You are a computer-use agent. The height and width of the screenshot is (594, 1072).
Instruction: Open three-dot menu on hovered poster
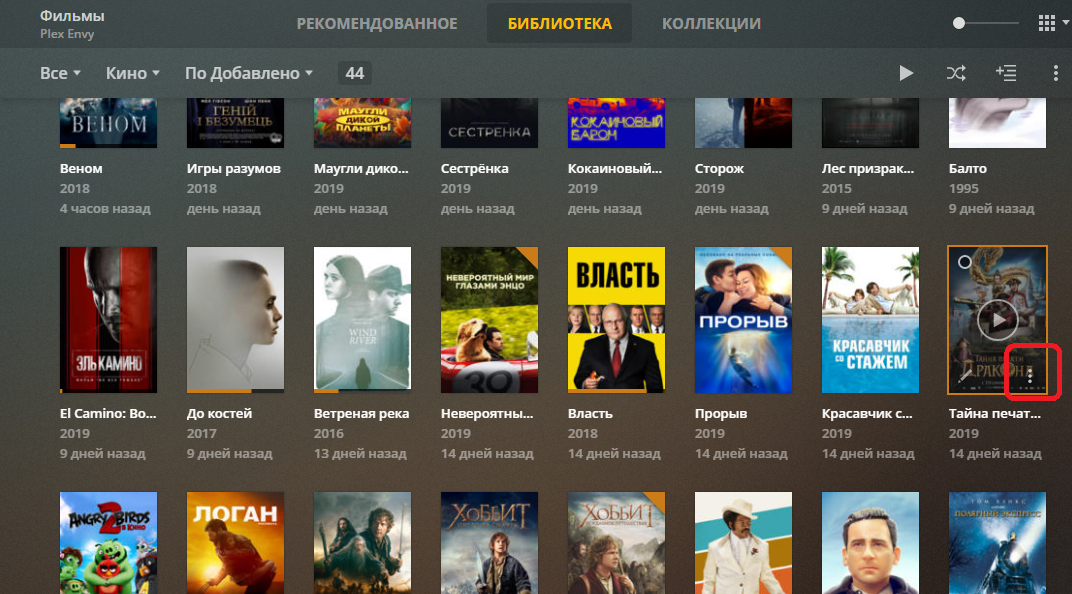[1030, 376]
